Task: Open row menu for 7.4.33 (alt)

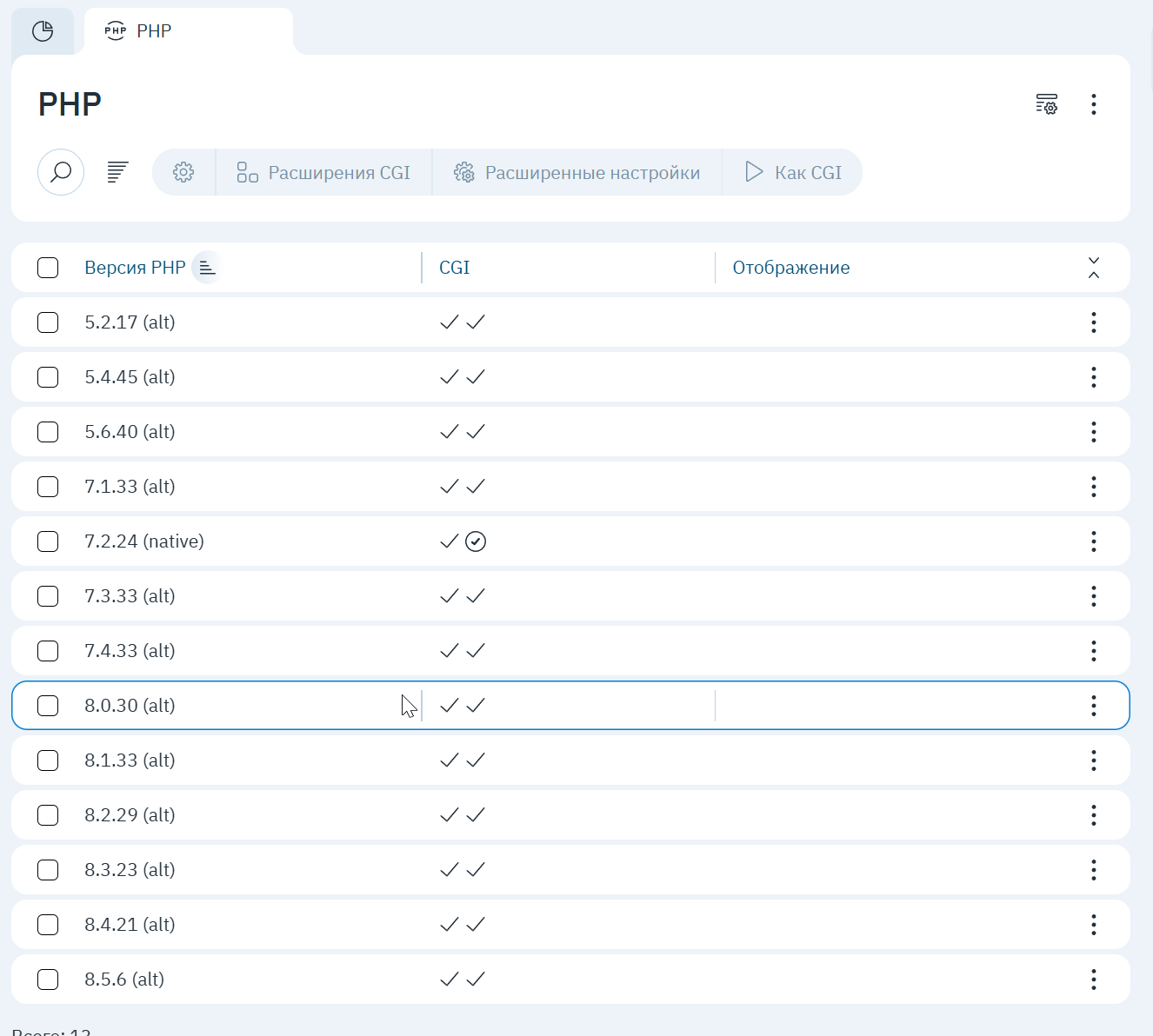Action: (x=1094, y=651)
